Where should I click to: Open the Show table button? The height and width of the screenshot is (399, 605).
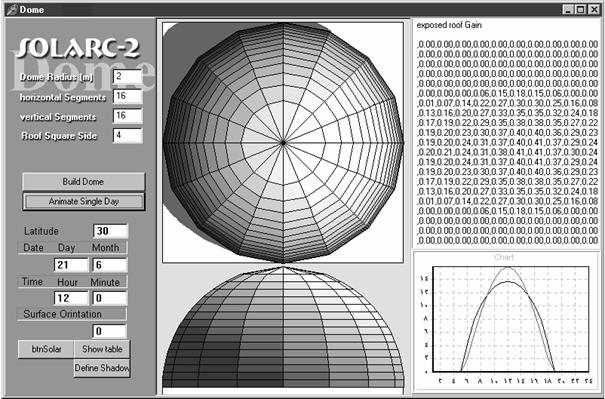[102, 349]
